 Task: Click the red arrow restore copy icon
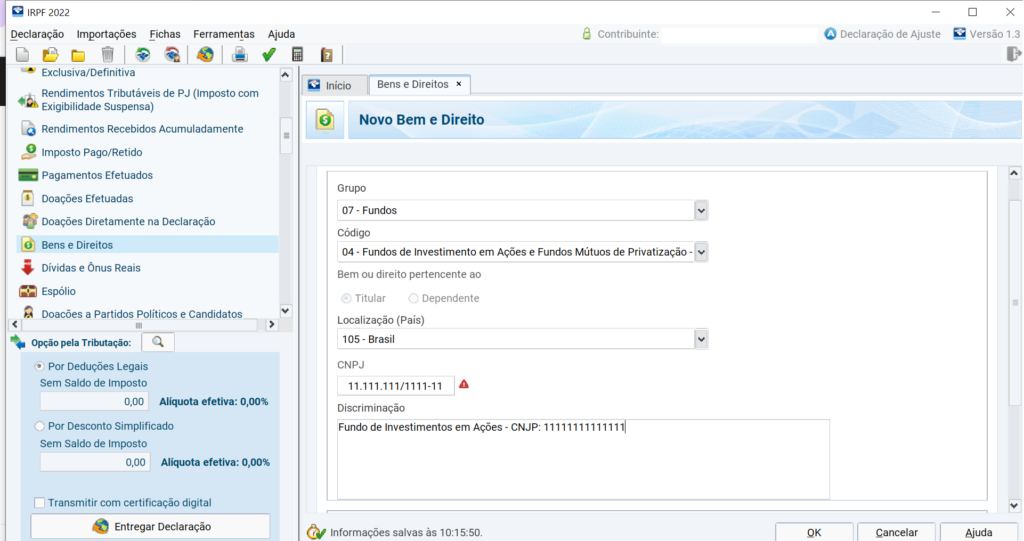click(172, 55)
